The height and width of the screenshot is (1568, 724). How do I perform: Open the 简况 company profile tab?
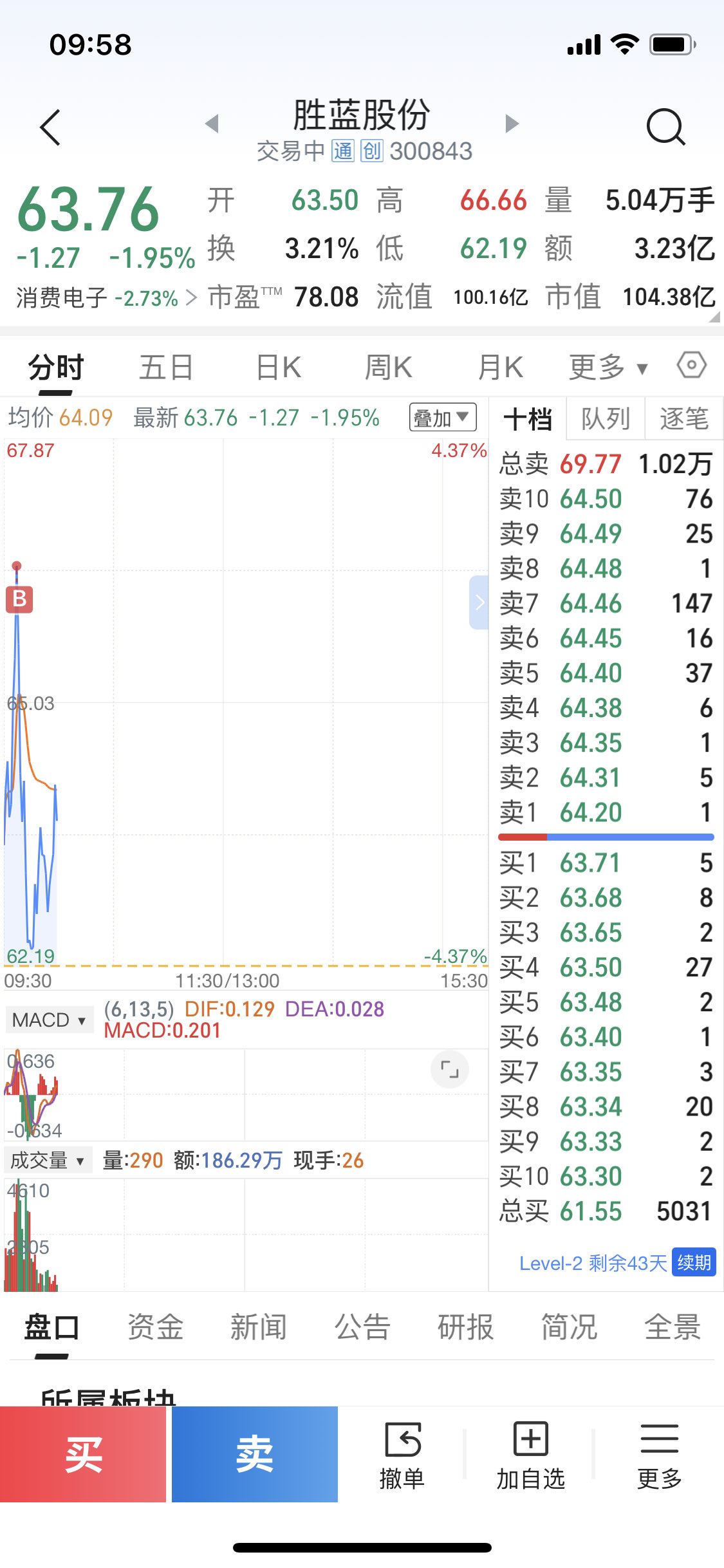tap(569, 1327)
